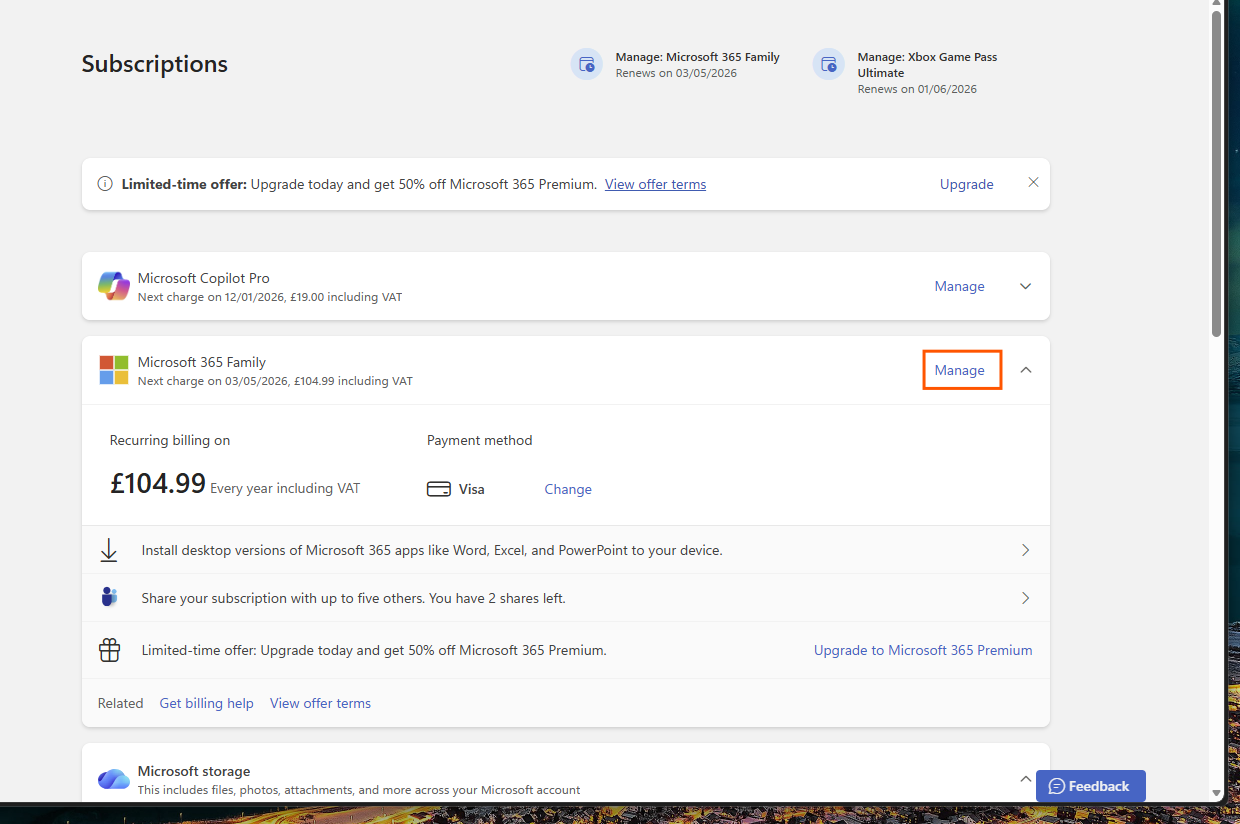Screen dimensions: 1240x824
Task: Click the Manage Xbox Game Pass Ultimate icon
Action: click(829, 64)
